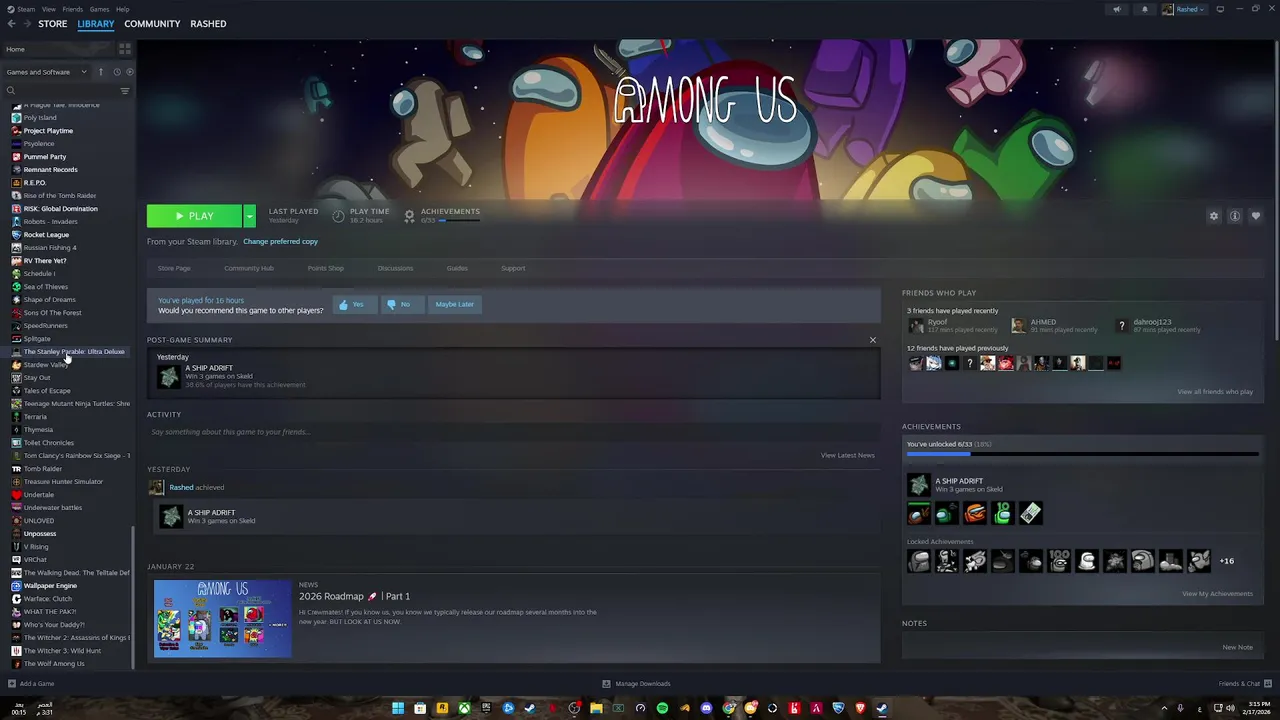Click the library list scrollbar

coord(133,596)
